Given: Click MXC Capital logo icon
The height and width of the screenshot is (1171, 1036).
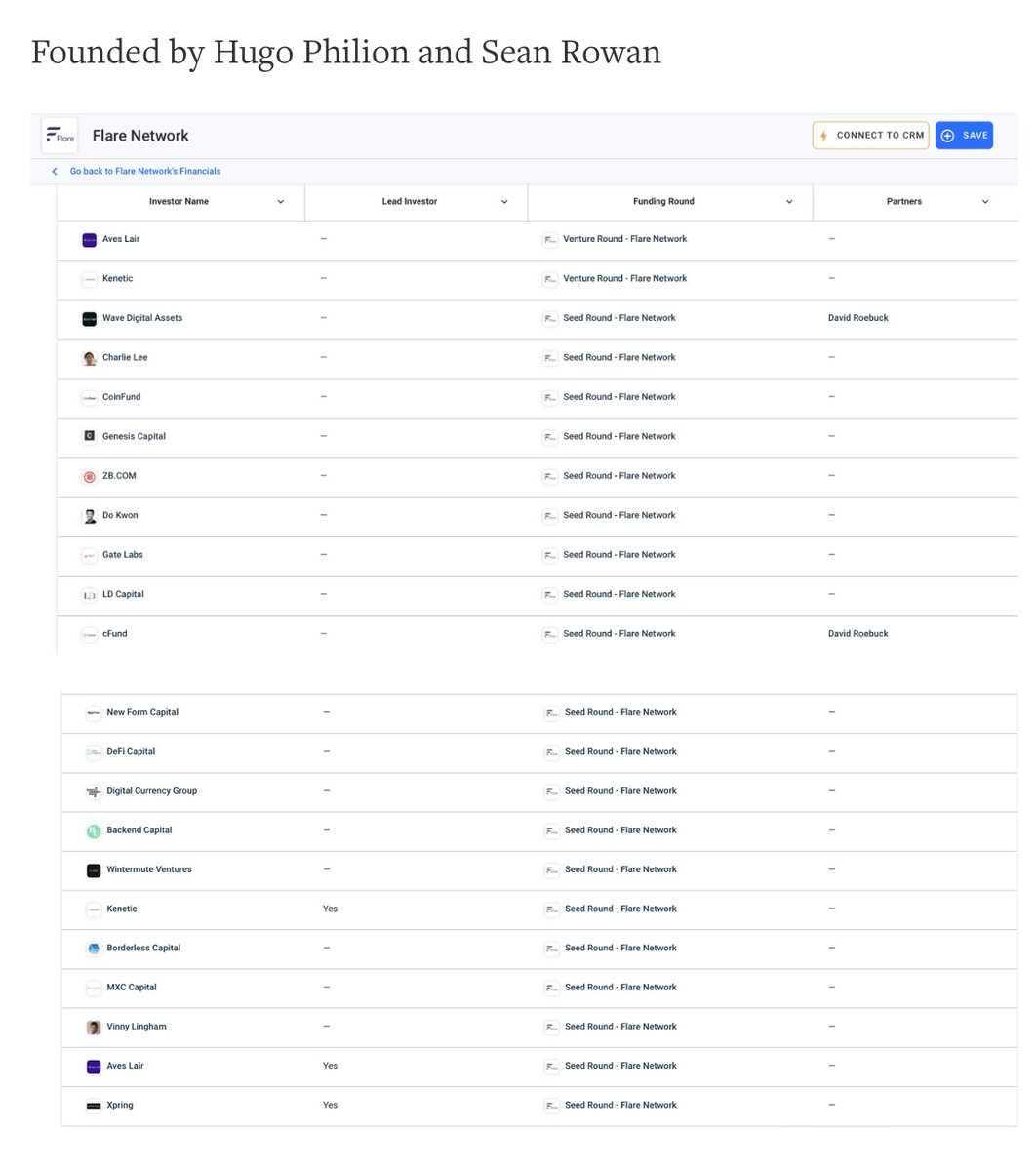Looking at the screenshot, I should [x=94, y=988].
